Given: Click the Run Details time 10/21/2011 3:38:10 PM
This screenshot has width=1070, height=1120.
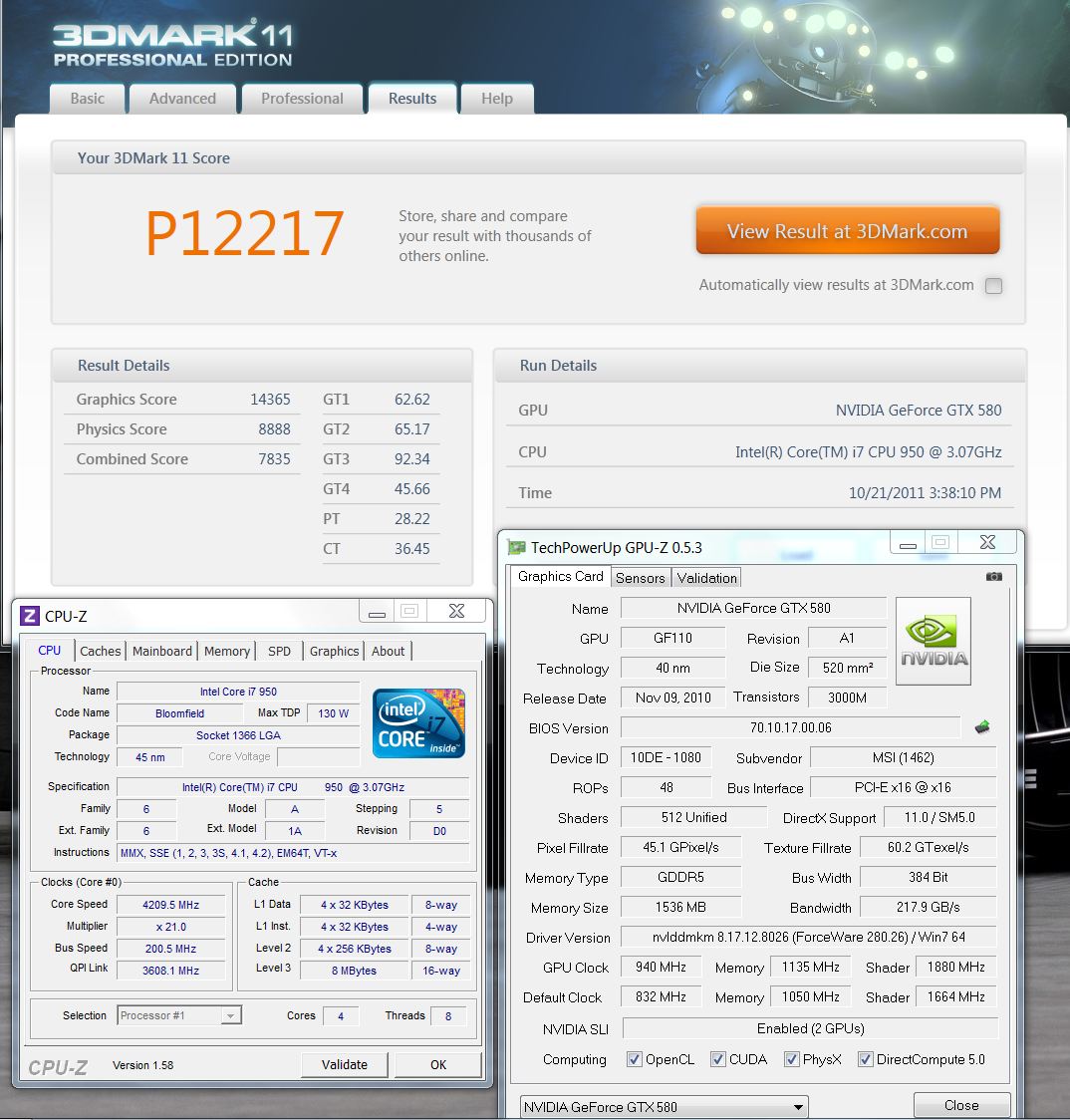Looking at the screenshot, I should (x=925, y=493).
